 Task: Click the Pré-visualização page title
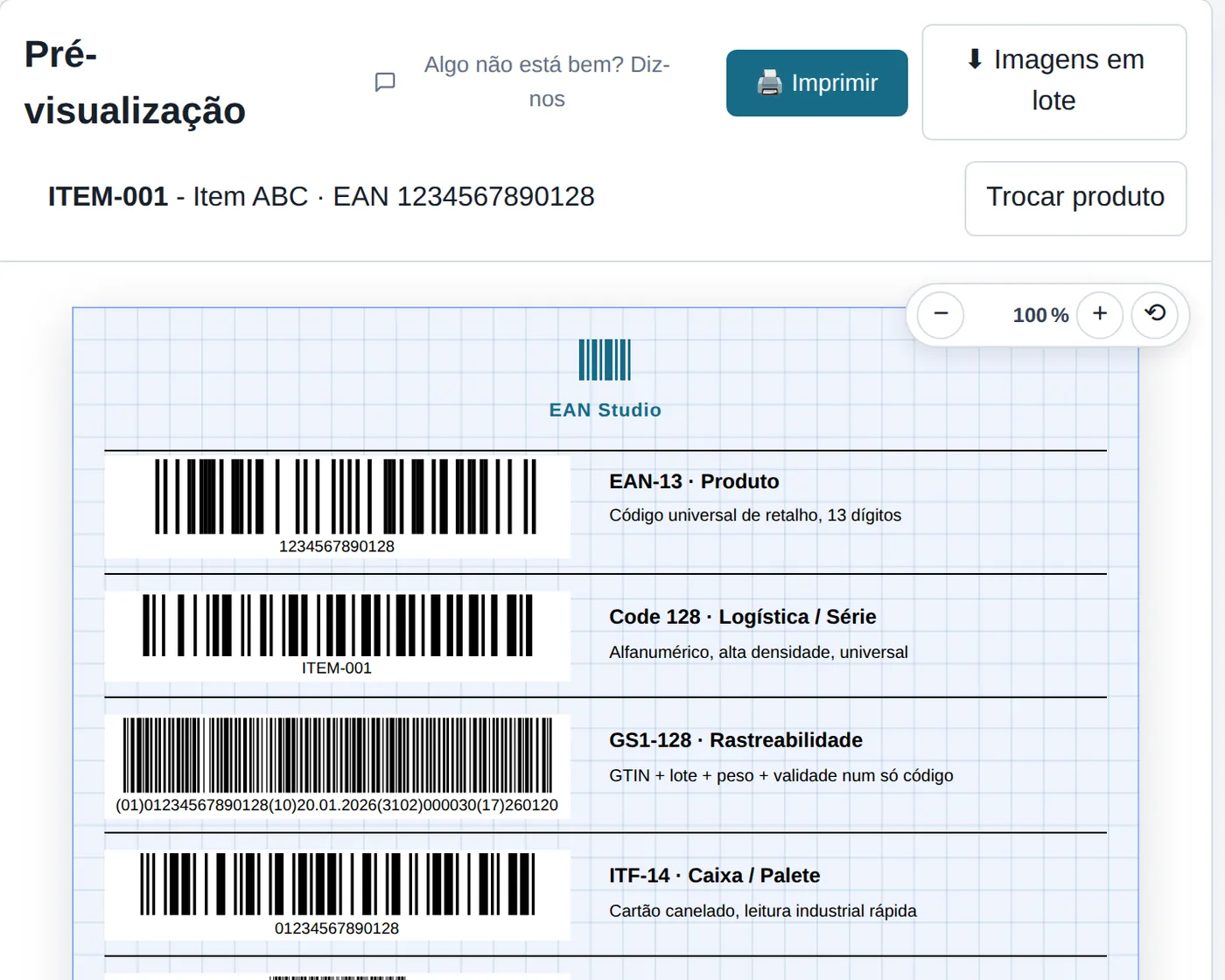(135, 82)
